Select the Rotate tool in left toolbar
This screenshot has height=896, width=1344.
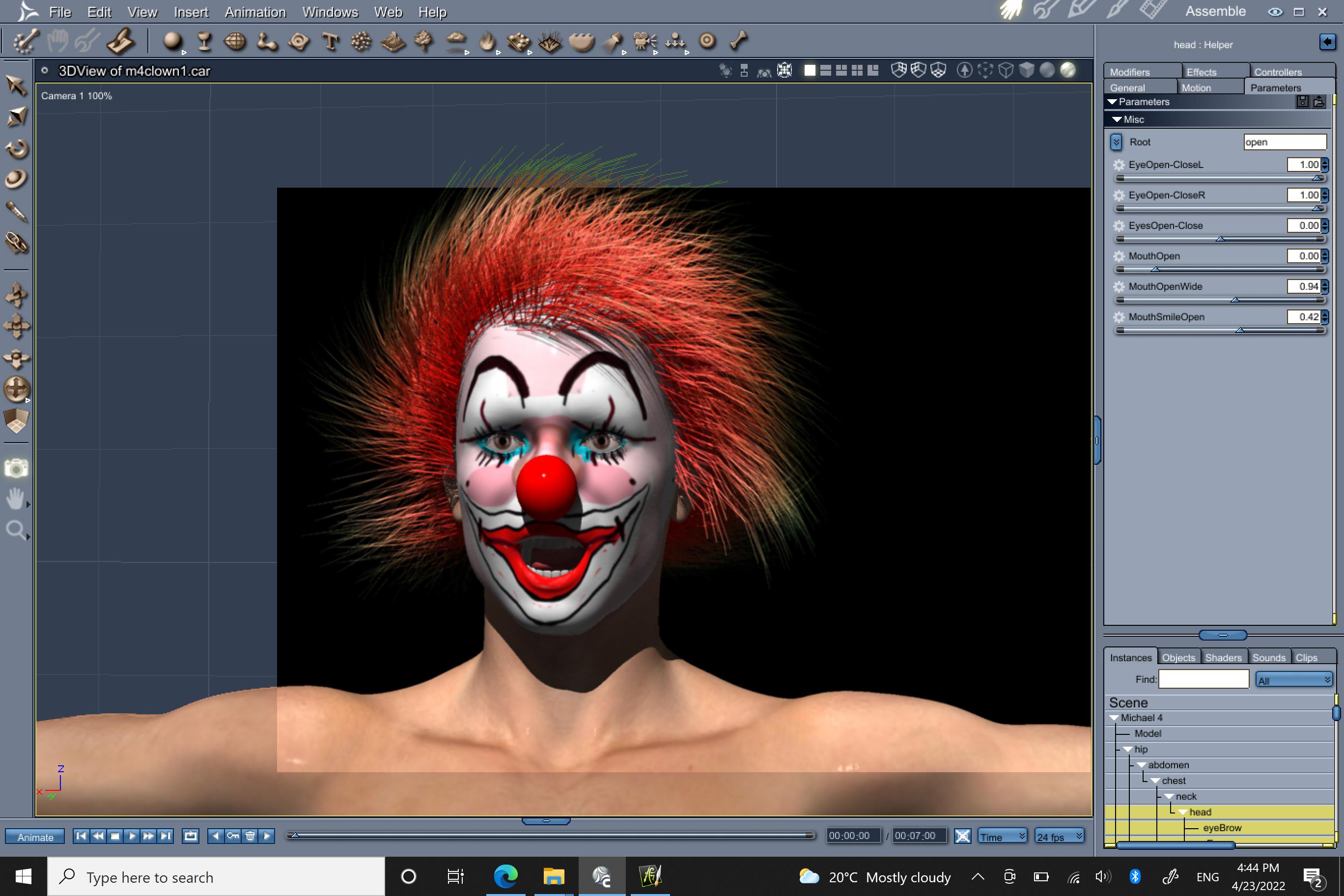pyautogui.click(x=17, y=148)
